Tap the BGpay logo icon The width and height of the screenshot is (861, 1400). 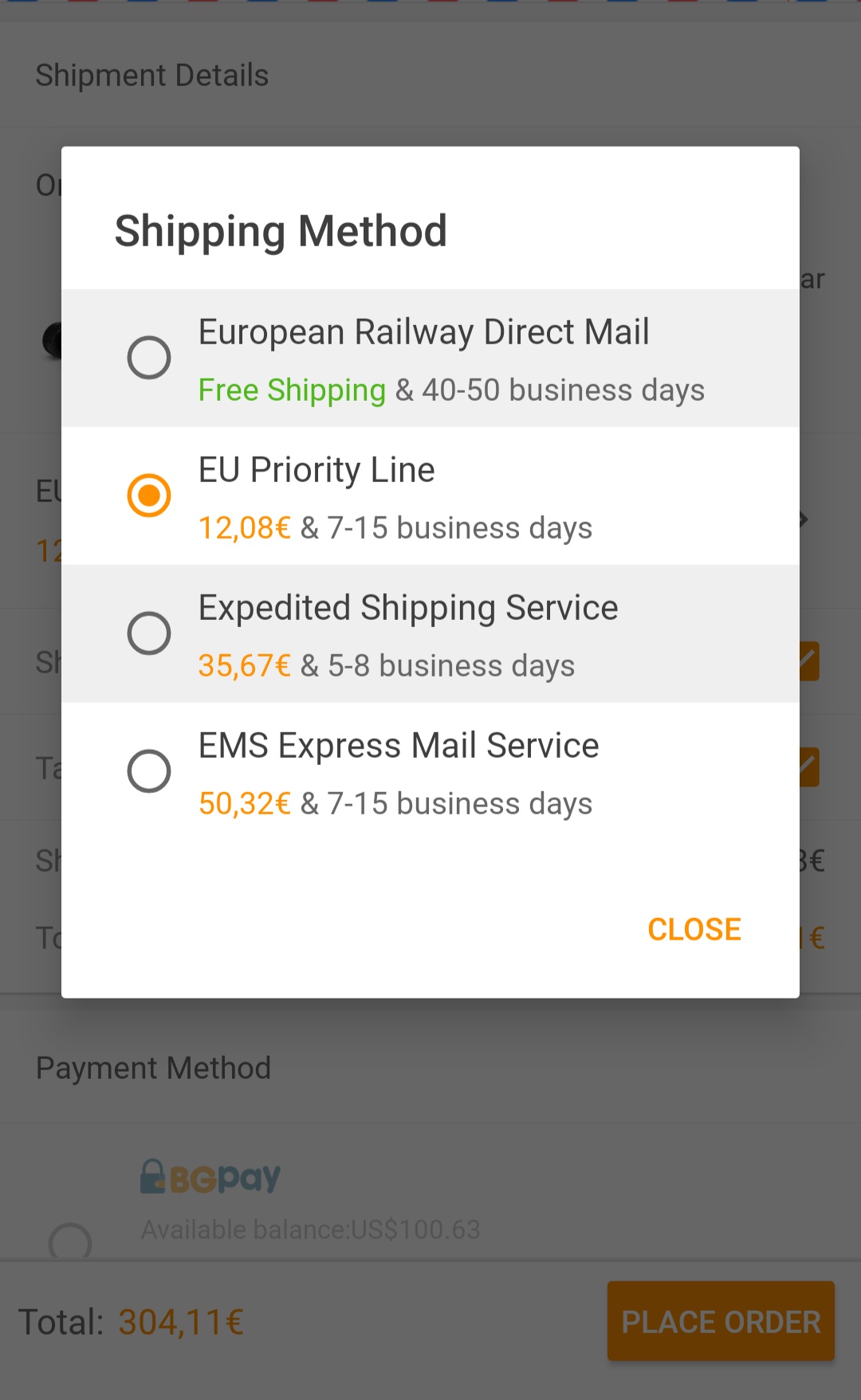tap(210, 1177)
